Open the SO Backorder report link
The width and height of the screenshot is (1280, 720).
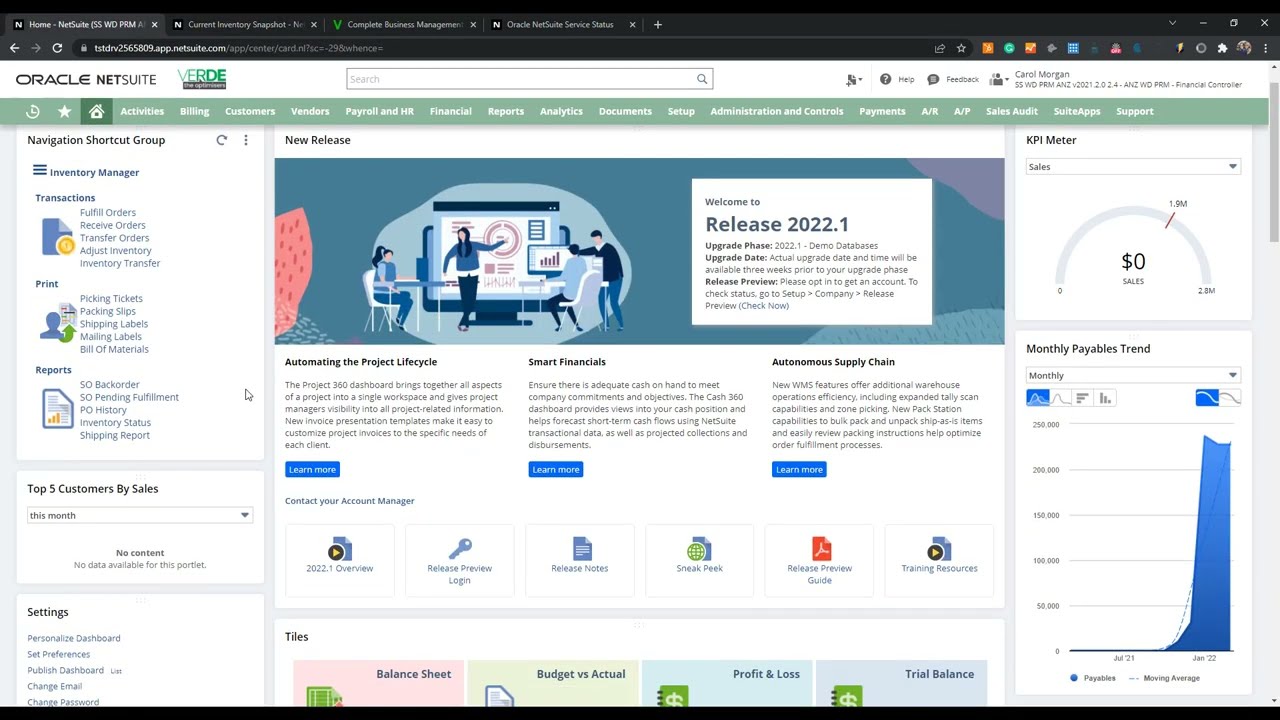pyautogui.click(x=110, y=384)
